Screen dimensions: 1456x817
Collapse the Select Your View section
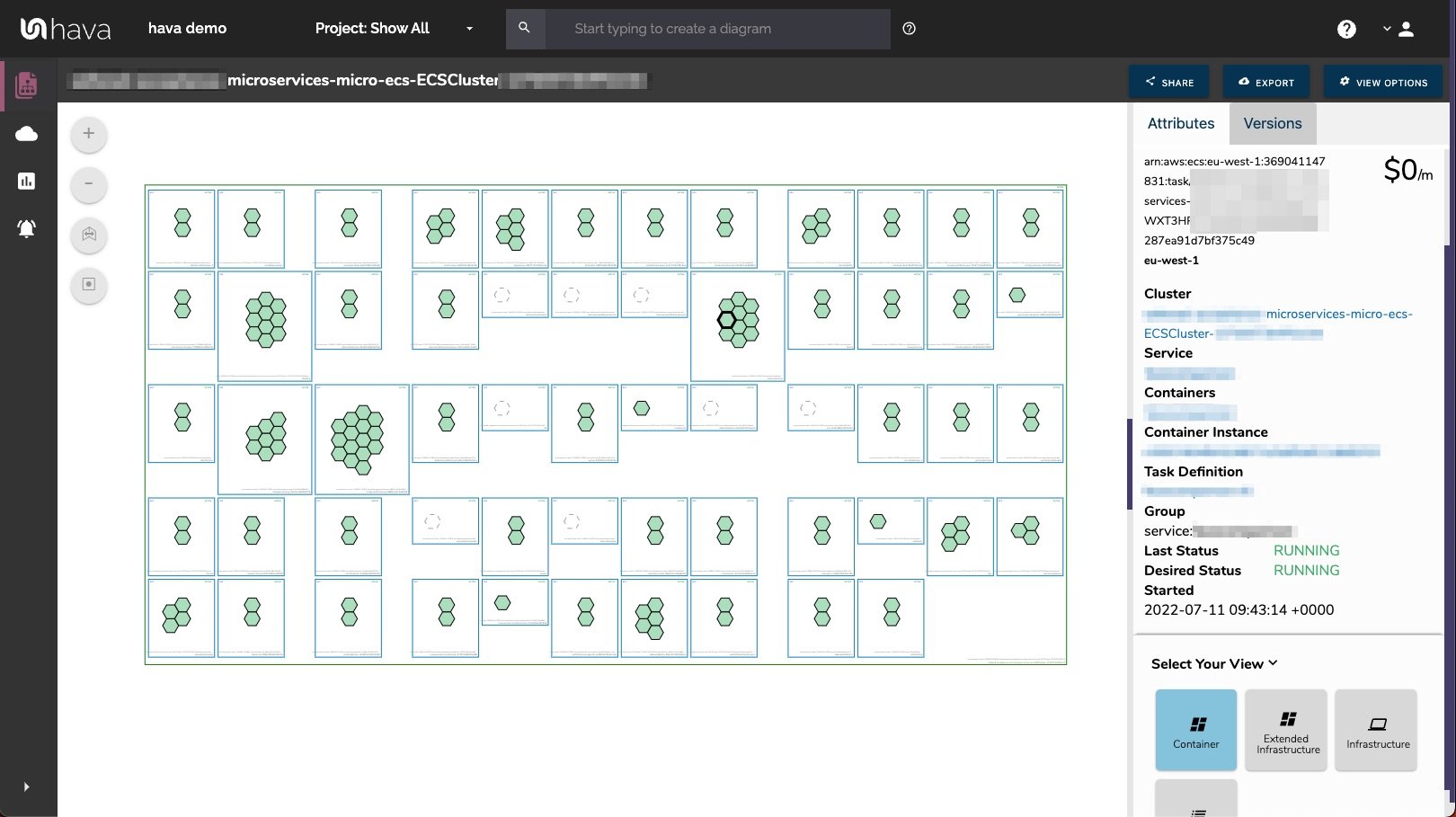1273,663
